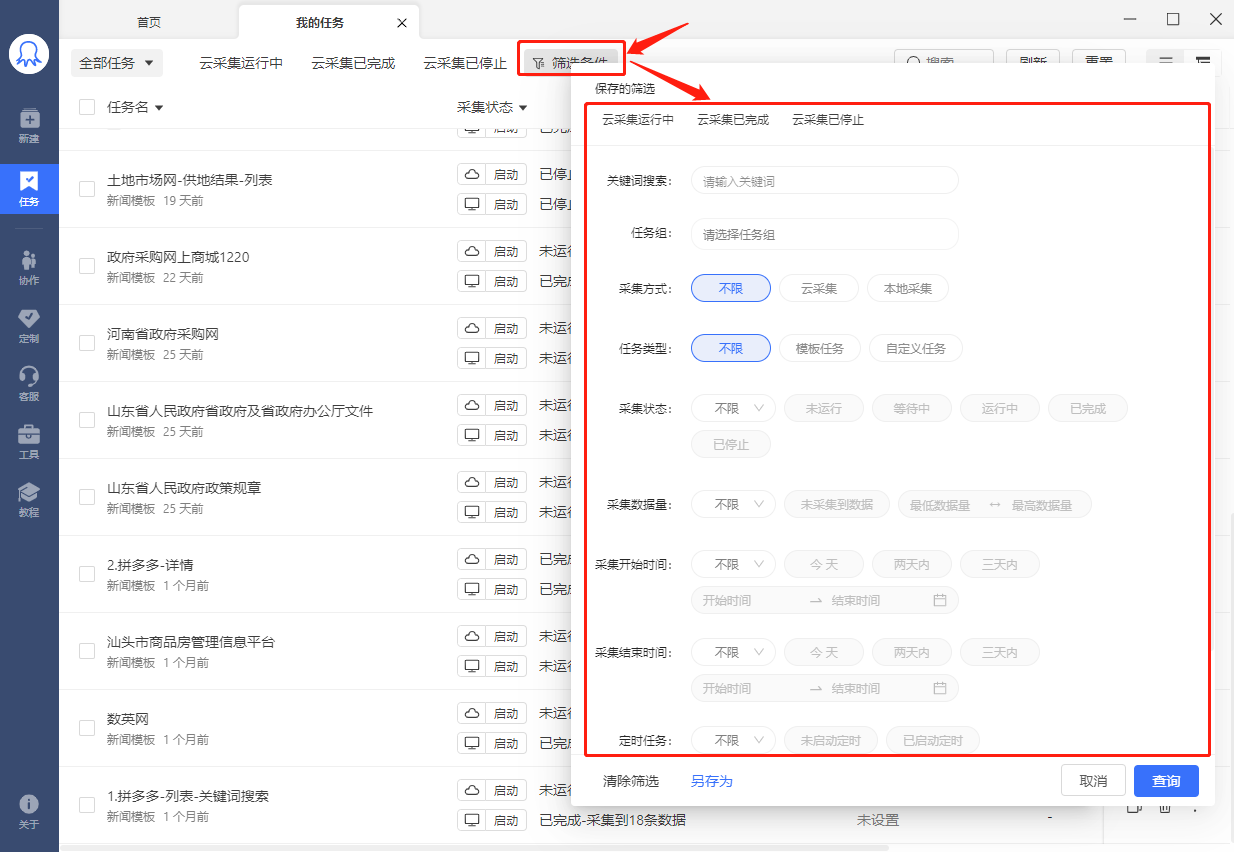The width and height of the screenshot is (1234, 852).
Task: Select 云采集已完成 in toolbar
Action: pos(353,63)
